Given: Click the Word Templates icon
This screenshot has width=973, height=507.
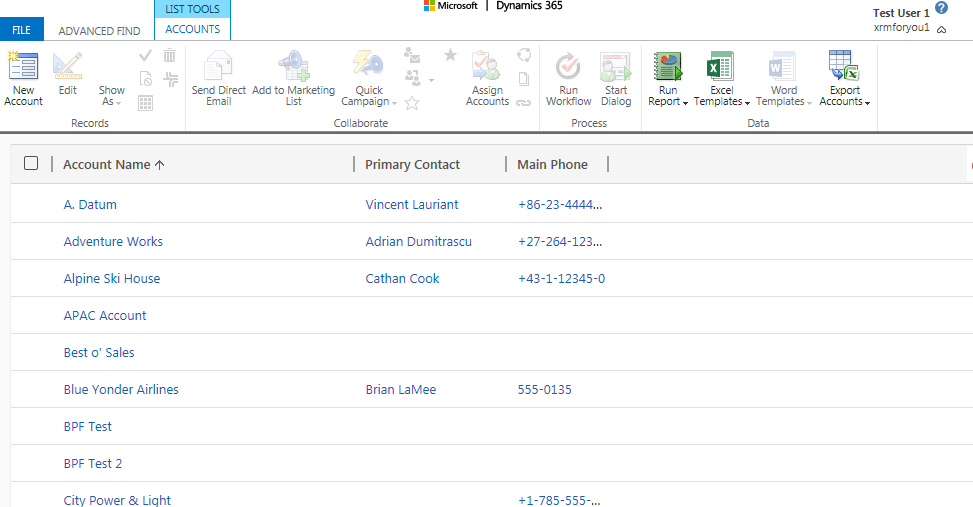Looking at the screenshot, I should tap(782, 66).
